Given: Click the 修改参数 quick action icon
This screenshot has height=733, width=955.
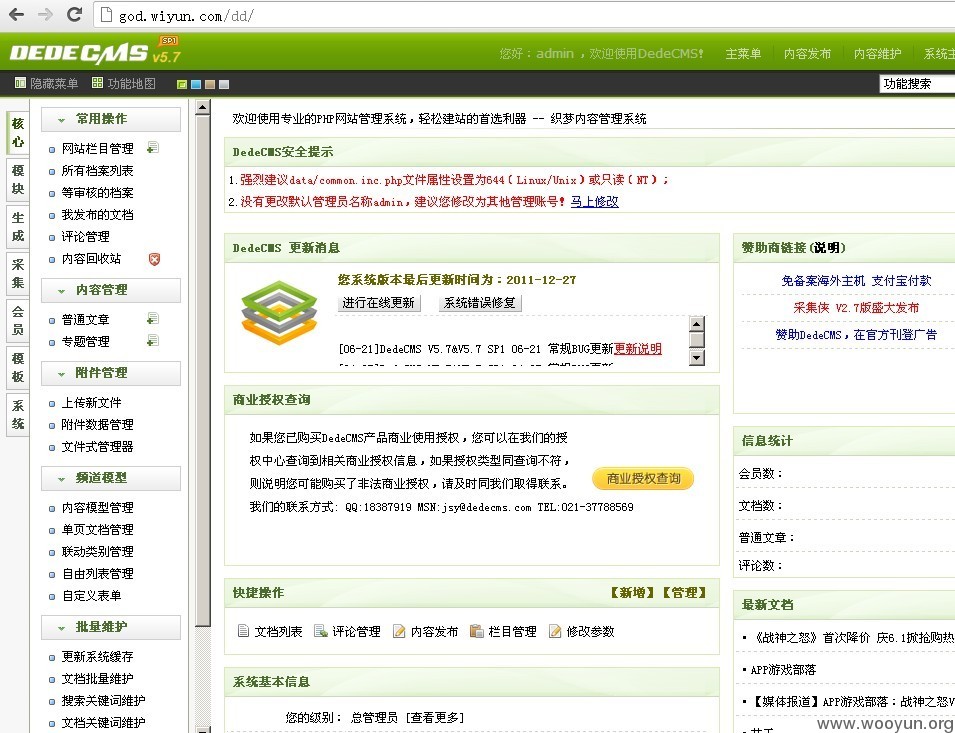Looking at the screenshot, I should point(555,631).
